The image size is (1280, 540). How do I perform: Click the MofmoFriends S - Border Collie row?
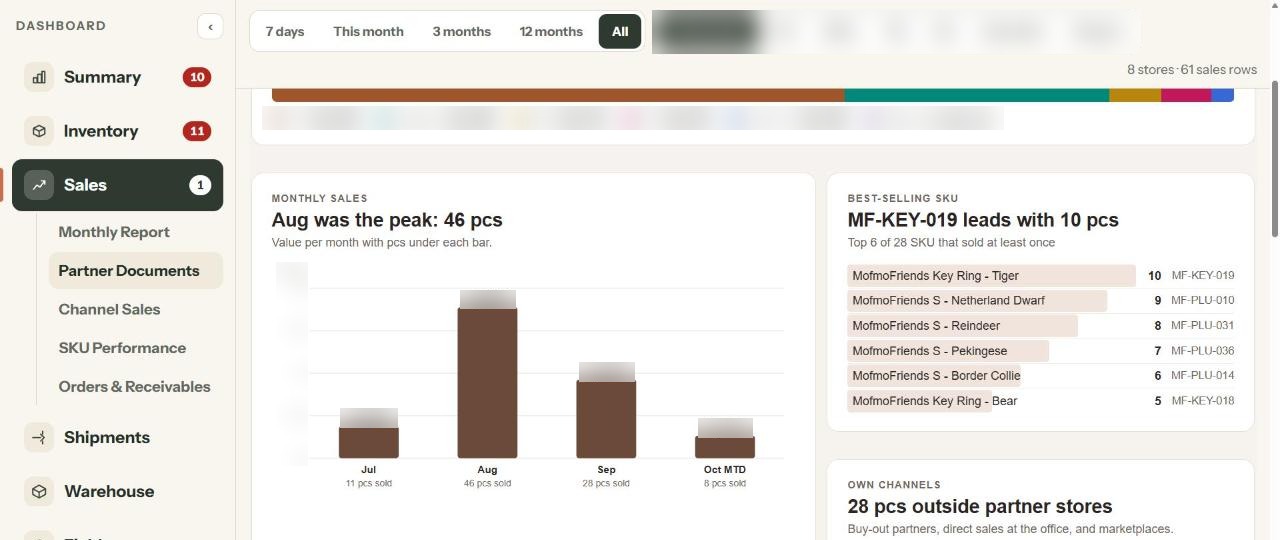click(1041, 376)
